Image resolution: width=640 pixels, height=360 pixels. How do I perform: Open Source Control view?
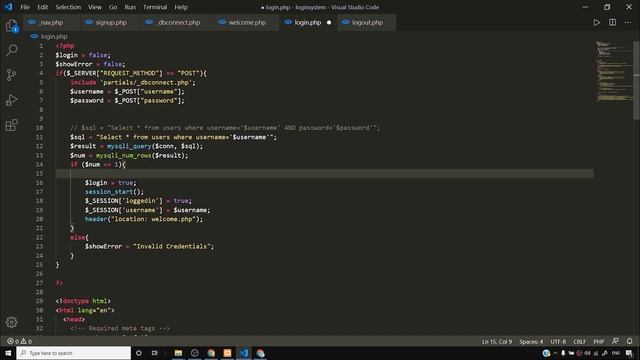click(x=11, y=75)
